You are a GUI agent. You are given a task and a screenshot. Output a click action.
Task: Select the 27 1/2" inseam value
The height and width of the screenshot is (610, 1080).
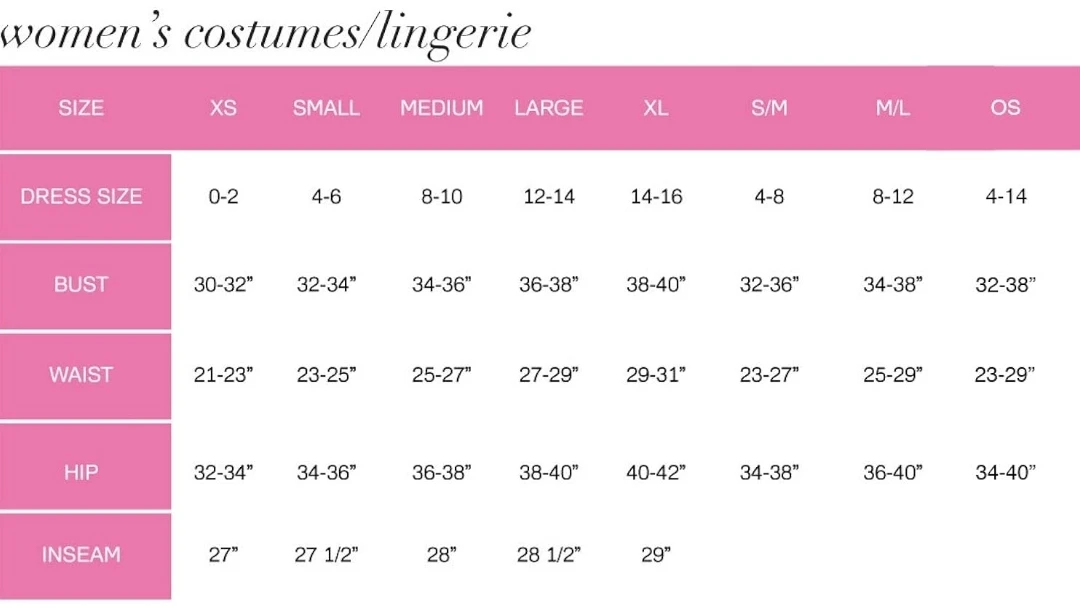326,555
